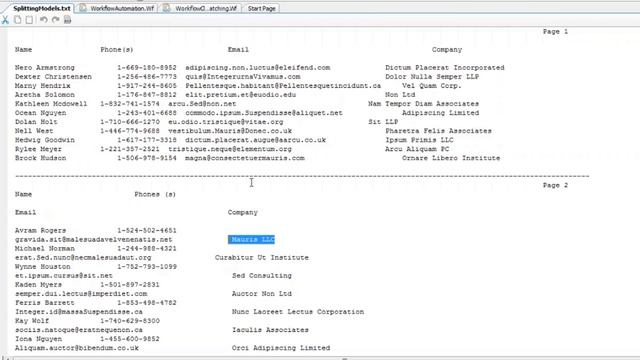Click the name 'Ferris Barrett'

[45, 303]
